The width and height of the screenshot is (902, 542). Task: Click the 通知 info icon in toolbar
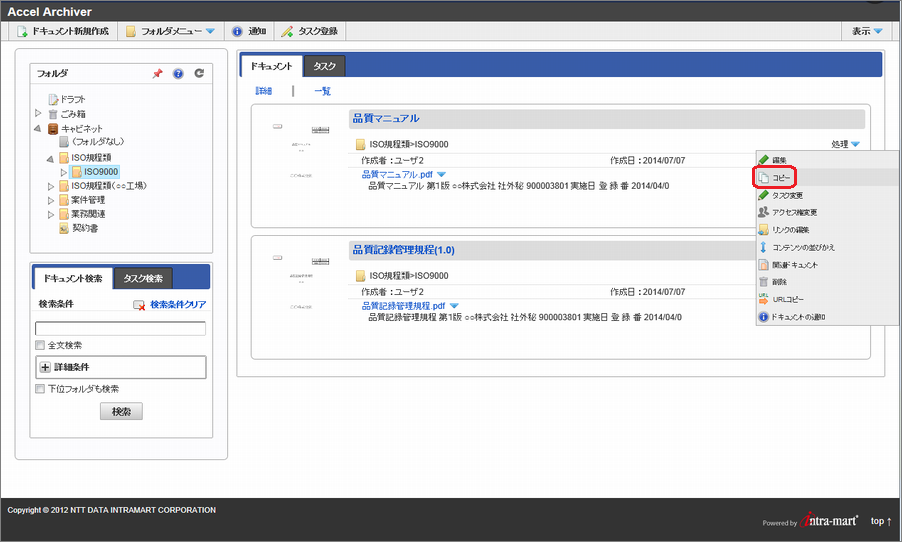click(237, 32)
